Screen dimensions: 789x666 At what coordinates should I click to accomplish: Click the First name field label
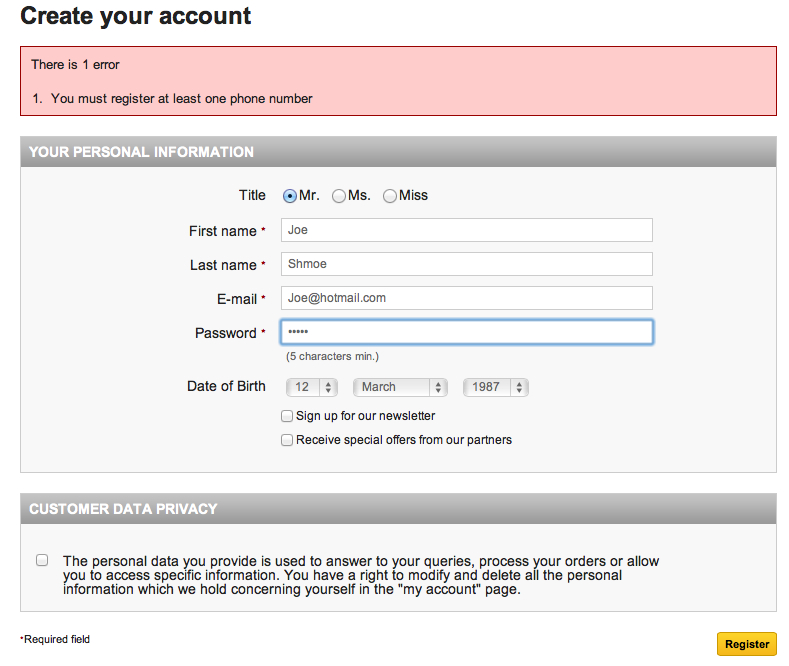[223, 231]
